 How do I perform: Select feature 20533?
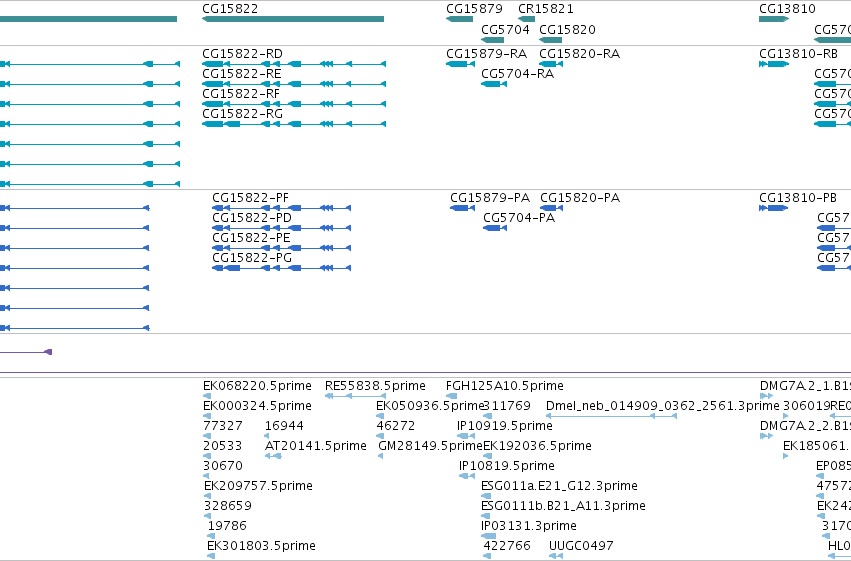pos(223,446)
